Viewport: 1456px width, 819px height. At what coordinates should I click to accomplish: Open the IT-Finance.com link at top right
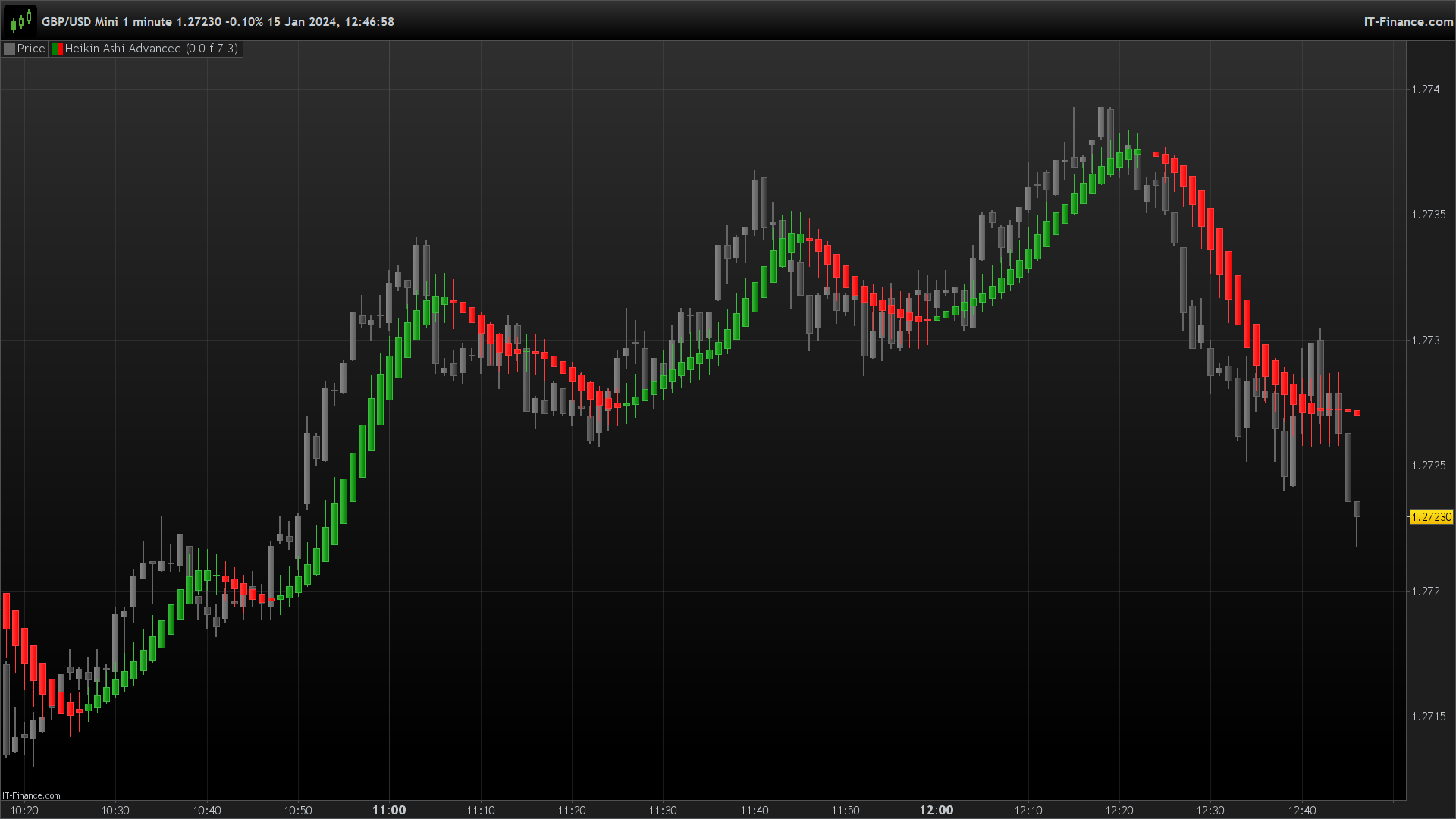click(1407, 21)
